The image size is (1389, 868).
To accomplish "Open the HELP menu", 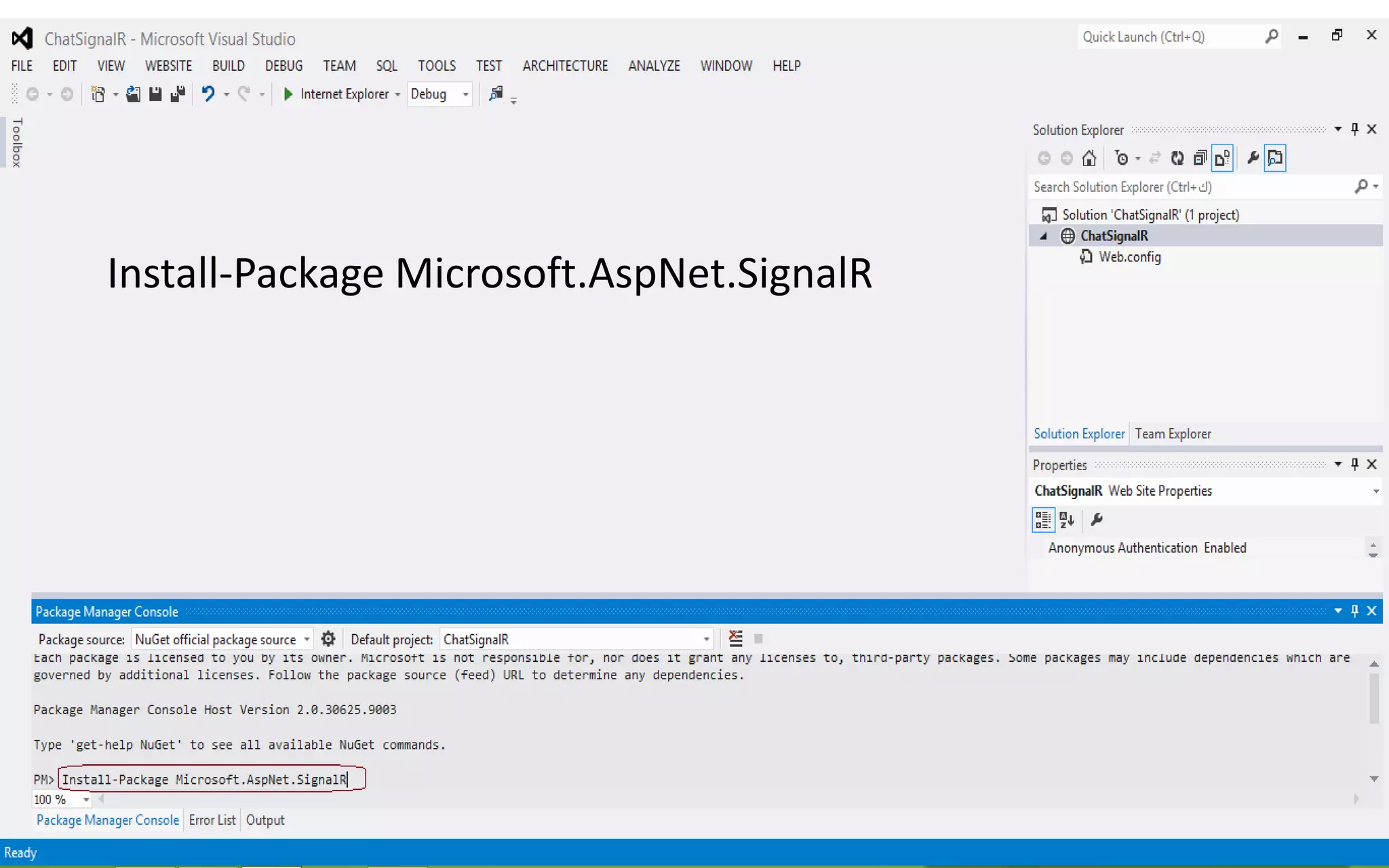I will coord(786,66).
